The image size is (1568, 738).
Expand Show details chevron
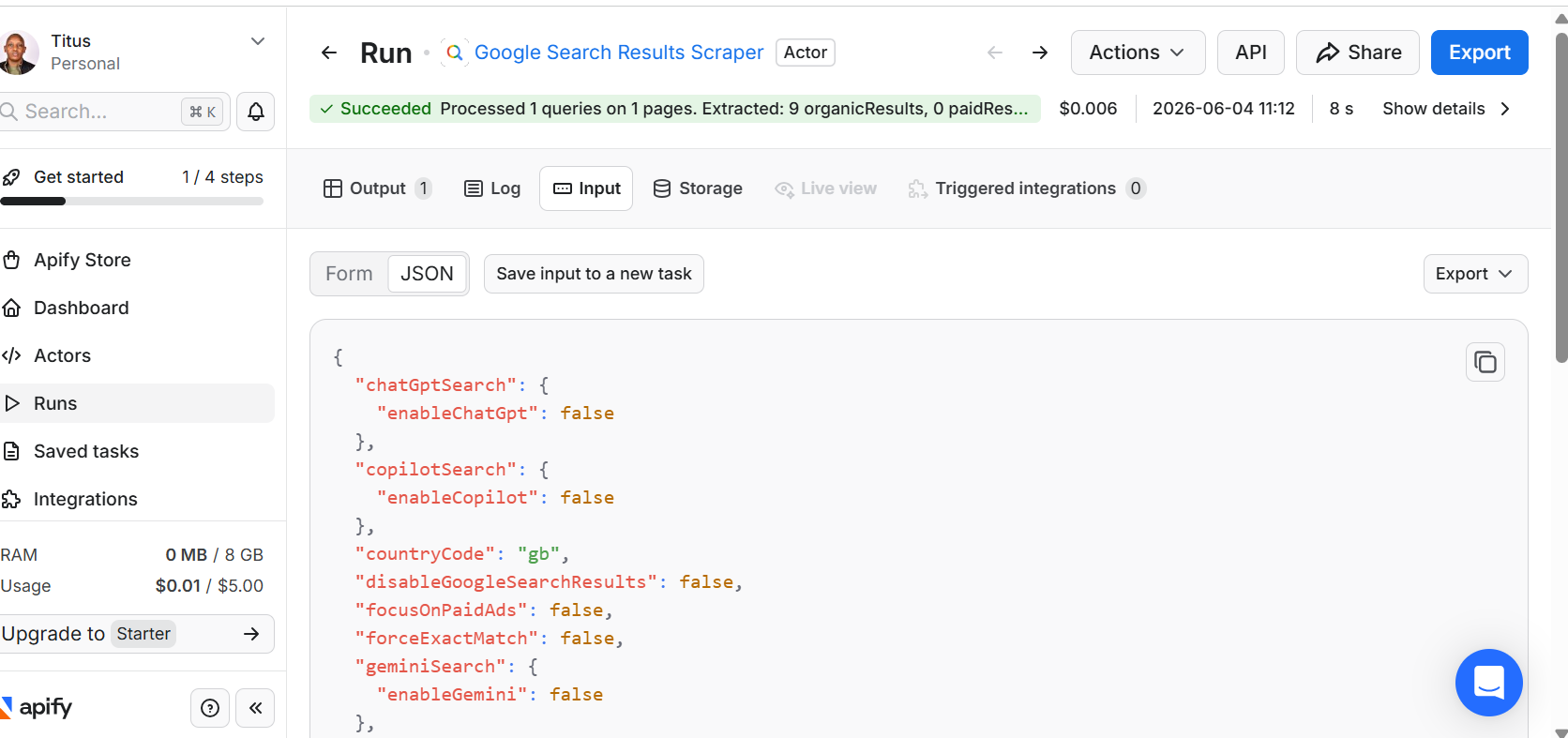click(1505, 109)
